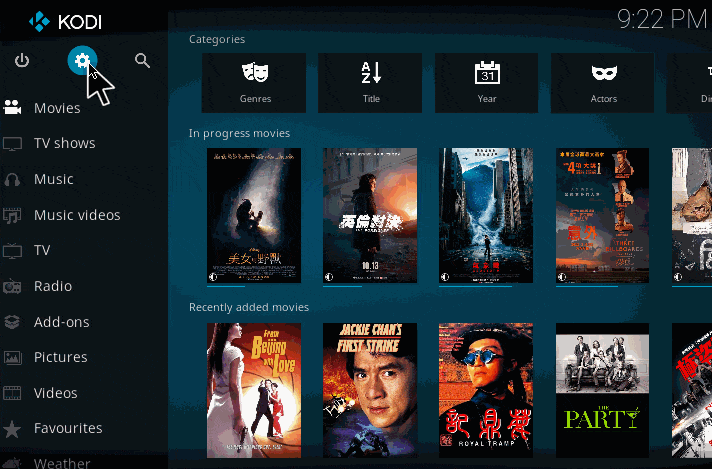Click the Movies camera icon
This screenshot has width=712, height=469.
coord(12,108)
